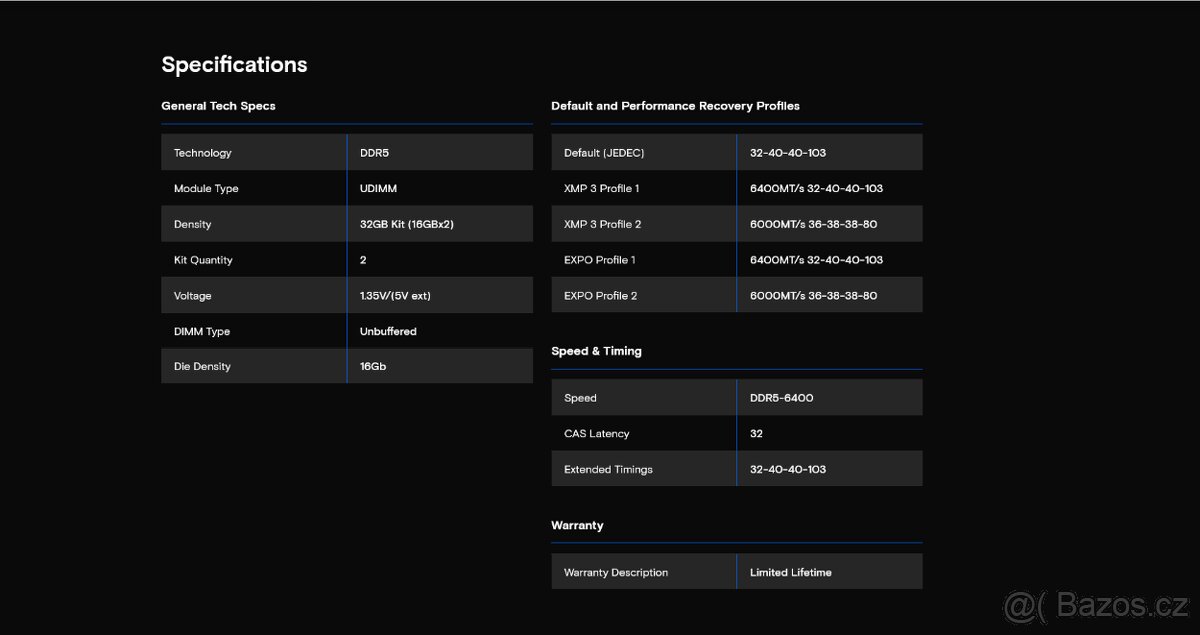1200x635 pixels.
Task: Click the Limited Lifetime warranty value
Action: coord(790,573)
